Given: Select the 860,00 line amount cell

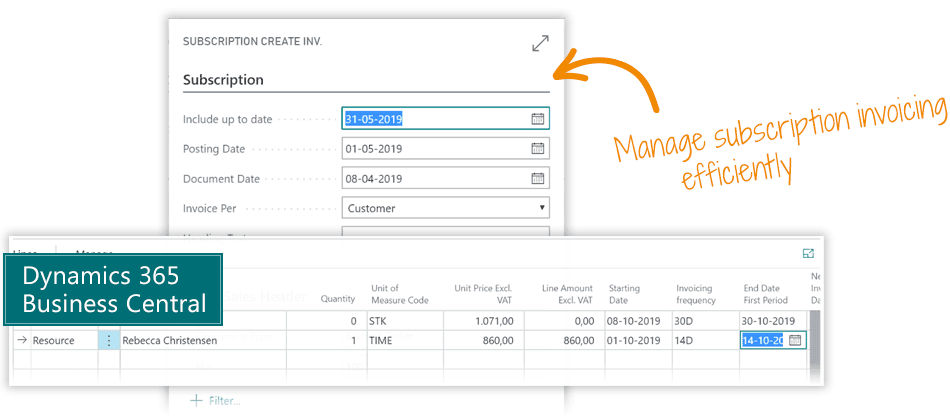Looking at the screenshot, I should pyautogui.click(x=565, y=340).
